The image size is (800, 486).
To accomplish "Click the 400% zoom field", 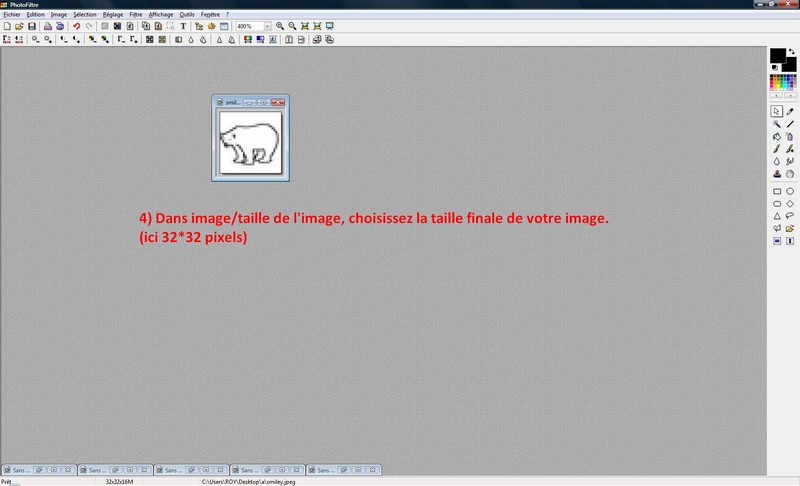I will (250, 26).
